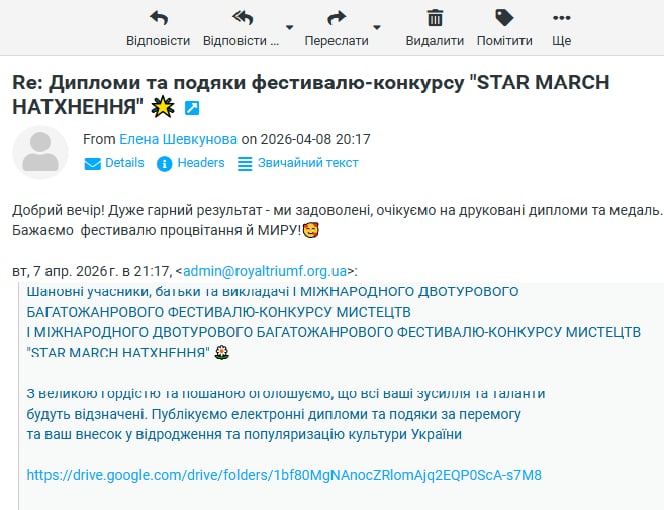Screen dimensions: 664x510
Task: Open the Forward options dropdown arrow
Action: [377, 27]
